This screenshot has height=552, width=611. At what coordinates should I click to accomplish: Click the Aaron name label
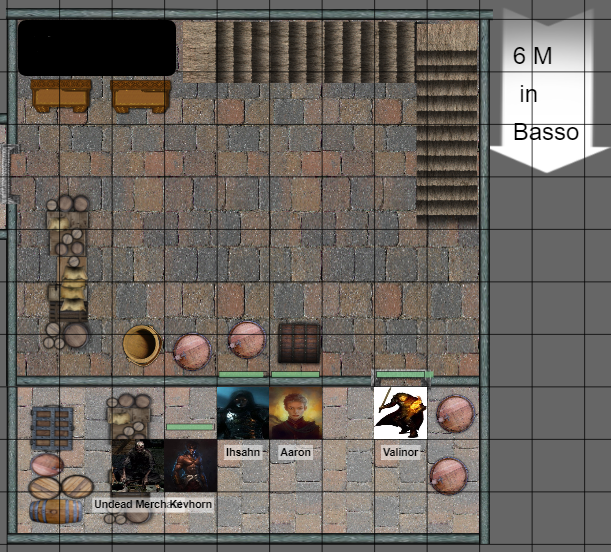click(296, 452)
